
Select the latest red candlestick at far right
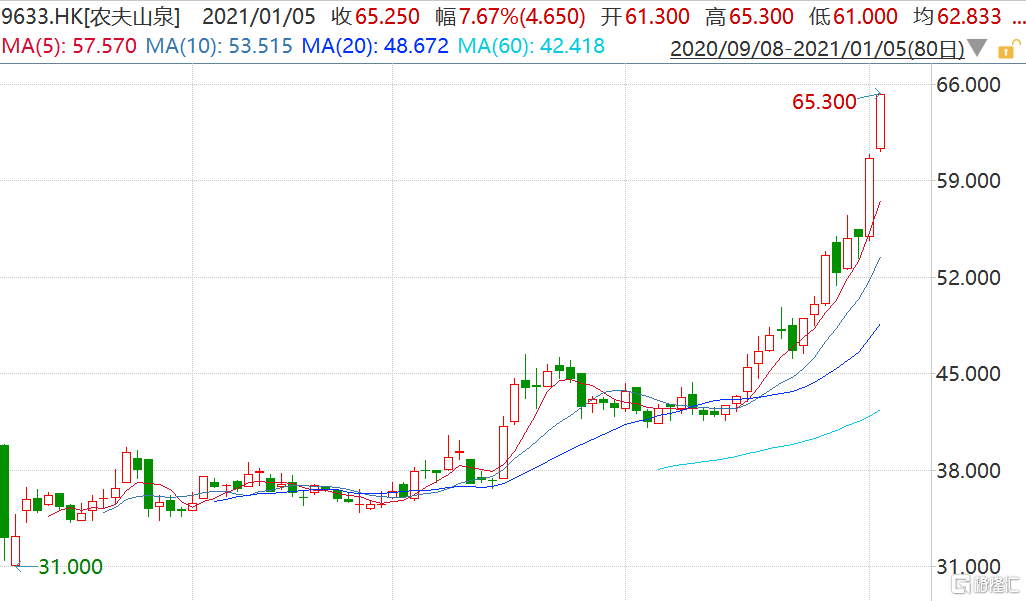pos(881,122)
